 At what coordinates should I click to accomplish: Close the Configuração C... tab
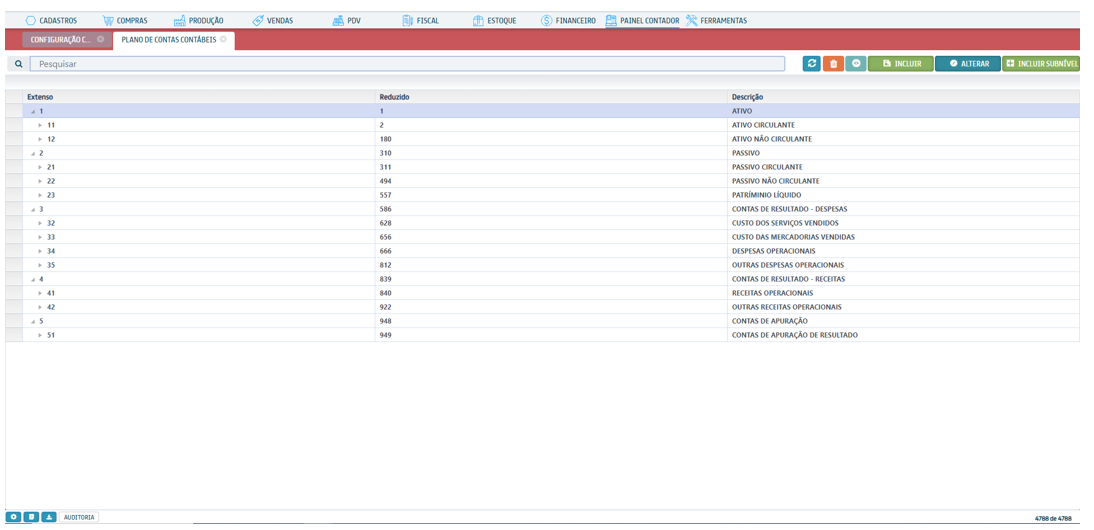[100, 39]
